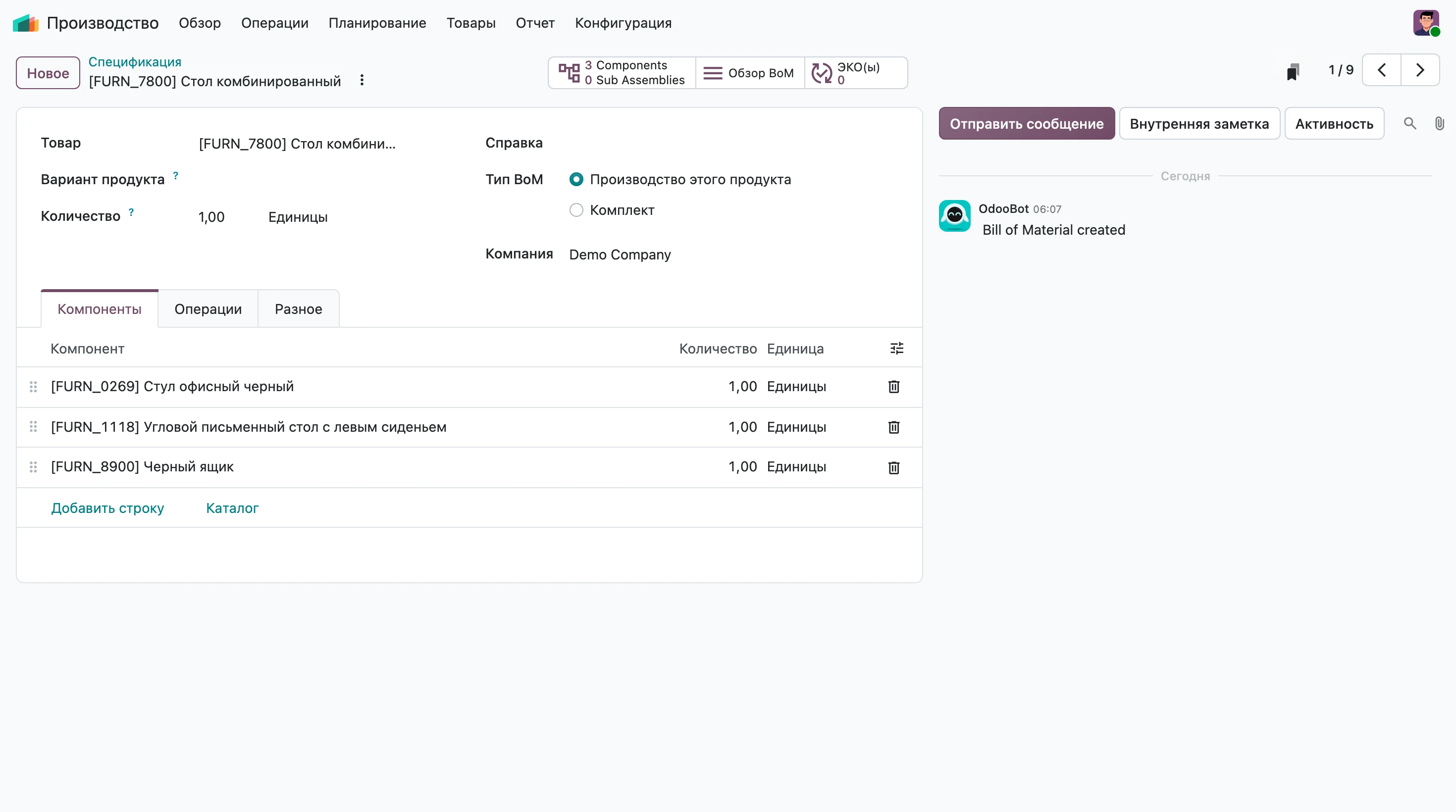This screenshot has width=1456, height=812.
Task: Switch to the Операции tab
Action: (x=208, y=309)
